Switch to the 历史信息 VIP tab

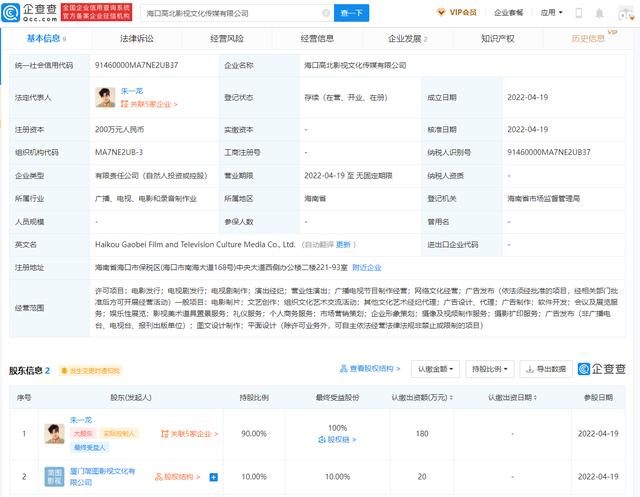[588, 39]
